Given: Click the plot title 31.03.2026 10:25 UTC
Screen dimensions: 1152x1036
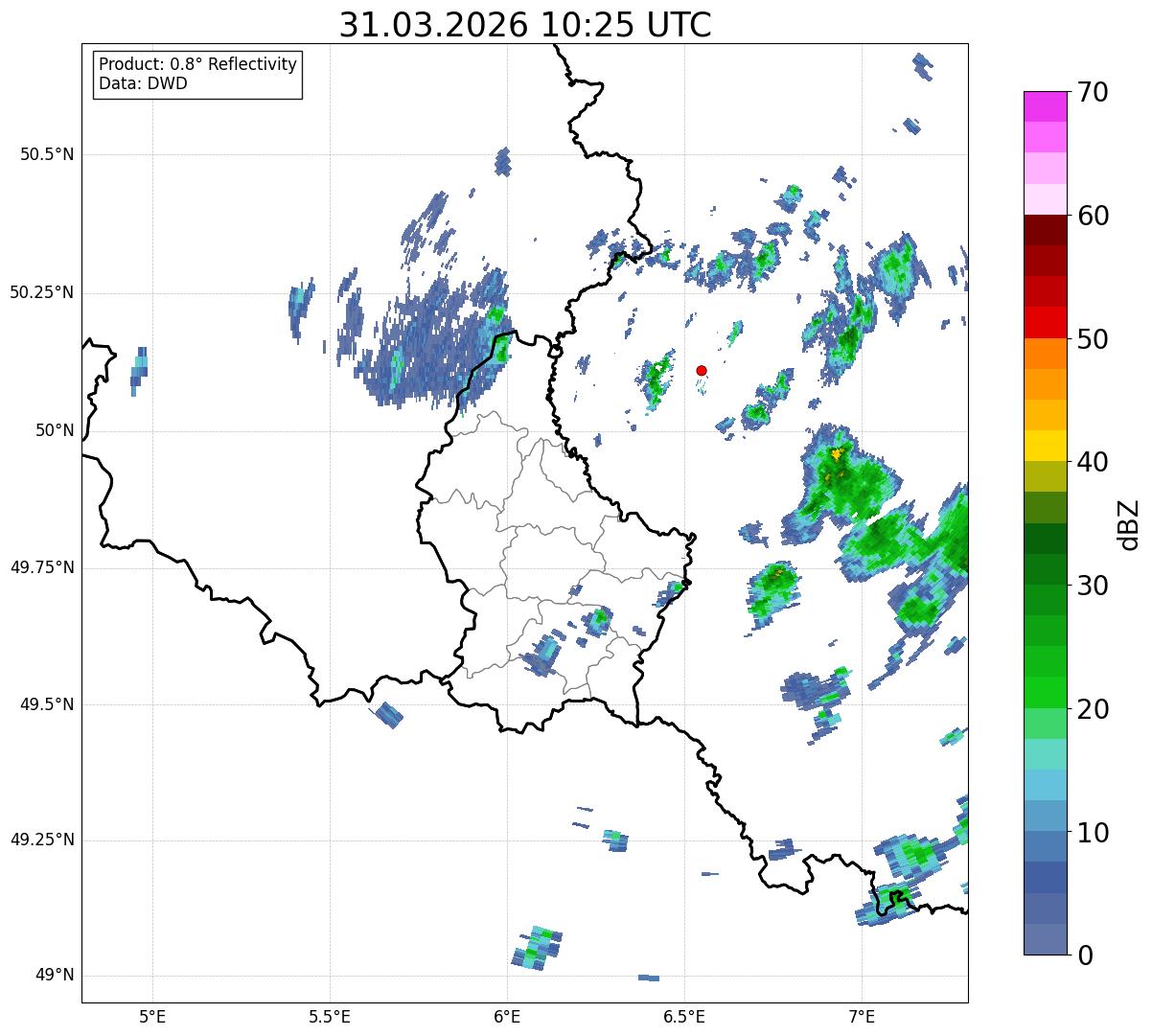Looking at the screenshot, I should (x=525, y=25).
